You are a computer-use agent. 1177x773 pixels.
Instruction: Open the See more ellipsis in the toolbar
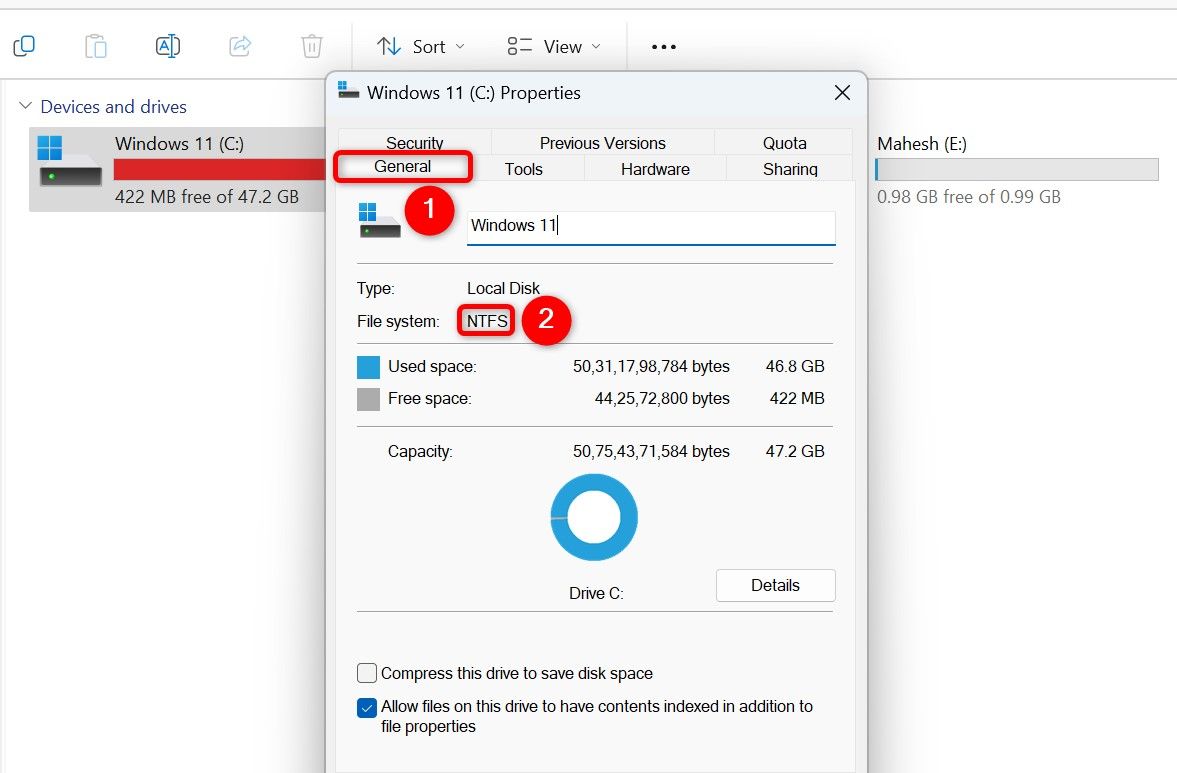pyautogui.click(x=662, y=45)
